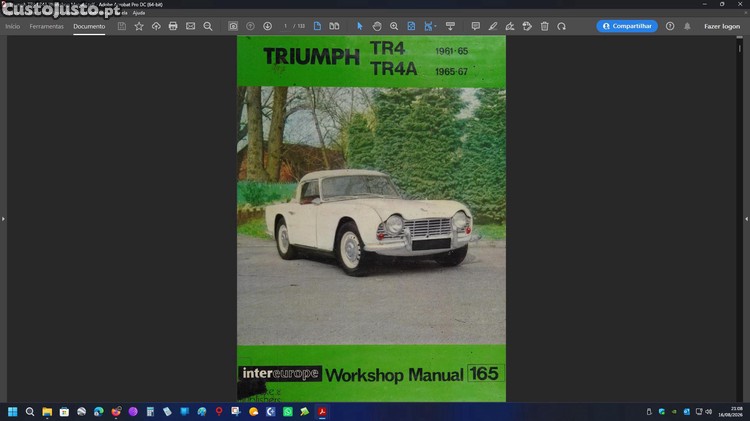Activate the hand pan tool

[377, 26]
